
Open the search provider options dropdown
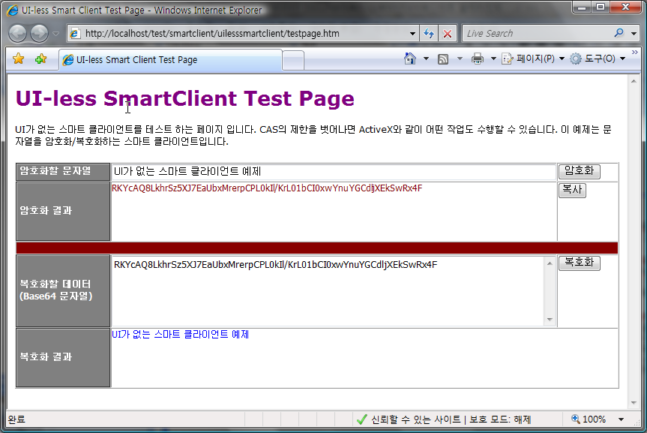[634, 33]
